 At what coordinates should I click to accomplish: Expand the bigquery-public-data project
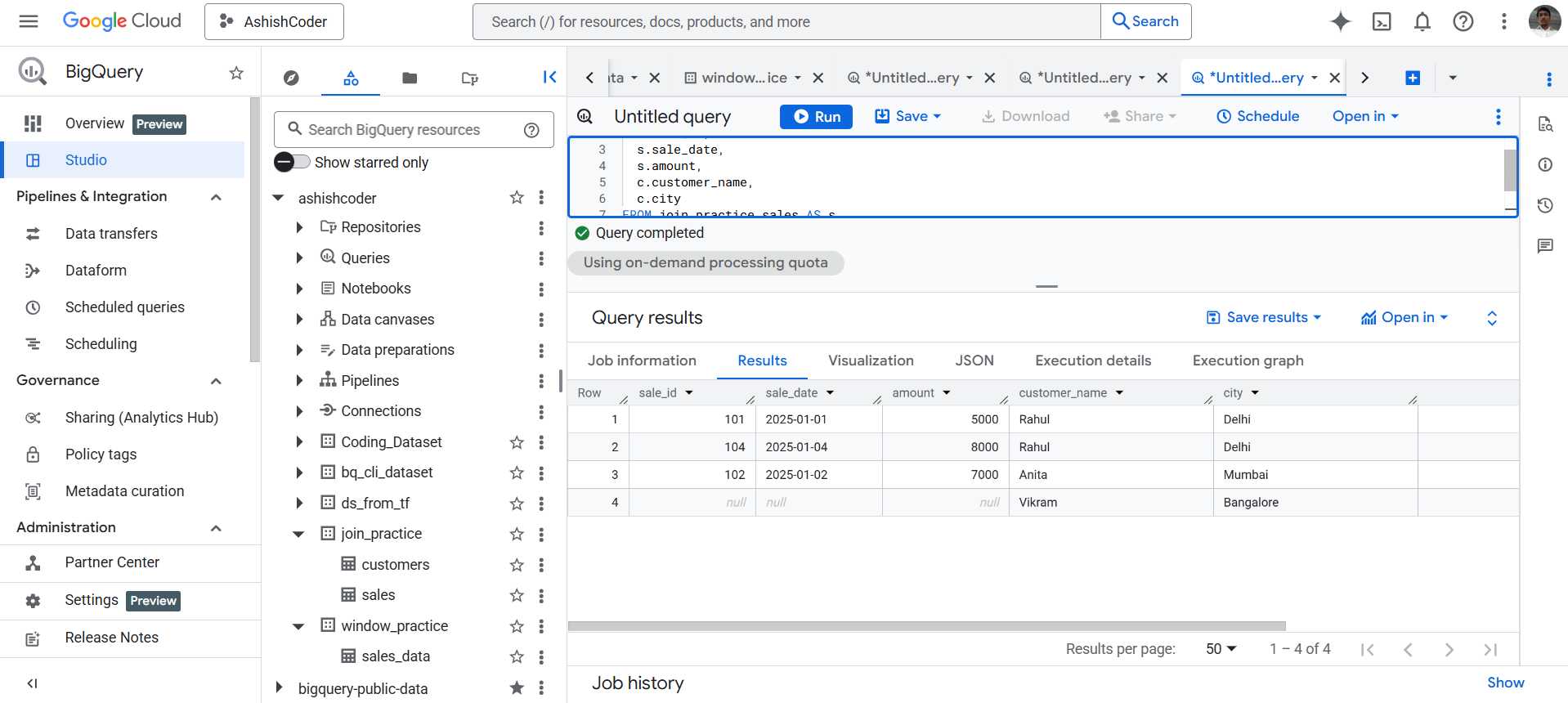click(278, 688)
